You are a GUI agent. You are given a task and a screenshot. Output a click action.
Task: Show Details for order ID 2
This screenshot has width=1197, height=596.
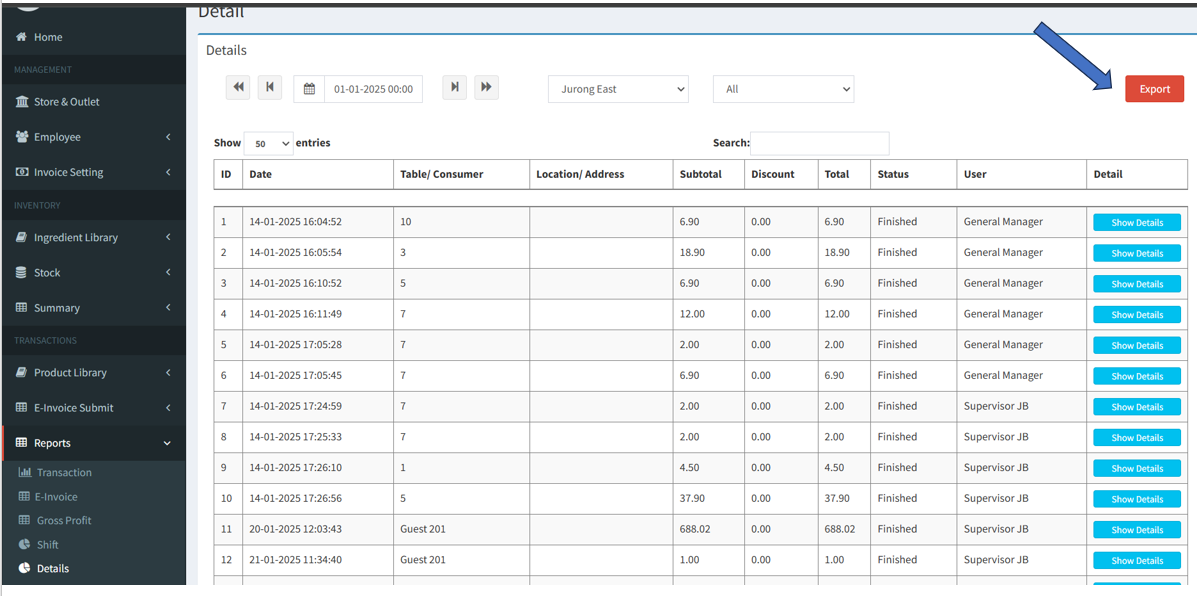coord(1137,253)
